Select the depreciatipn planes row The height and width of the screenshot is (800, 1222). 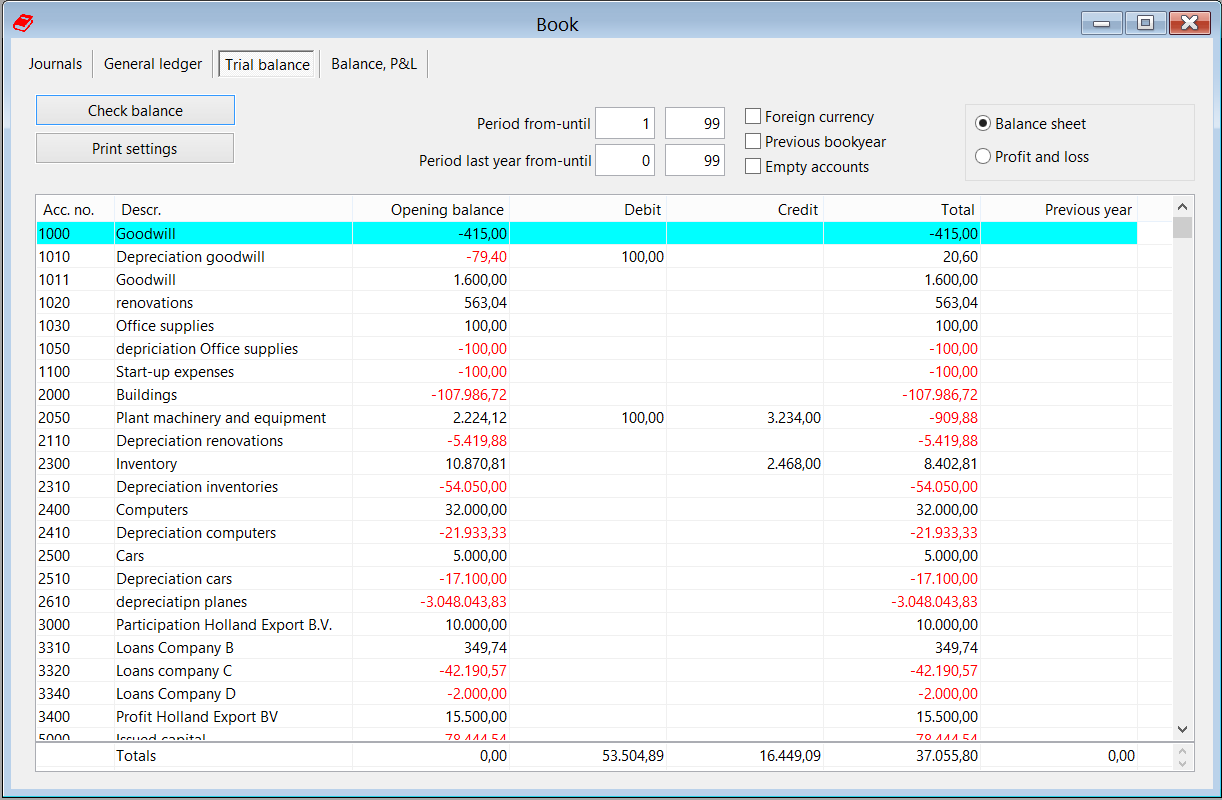(587, 602)
